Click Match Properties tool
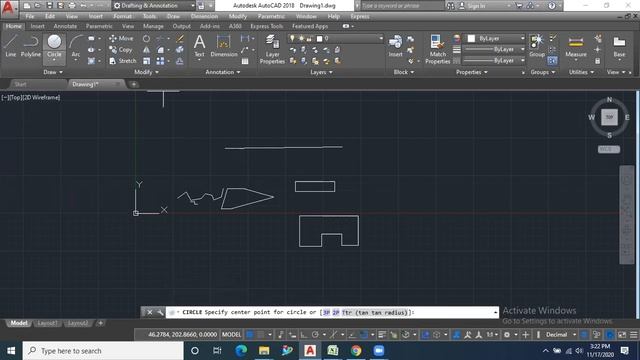640x360 pixels. [x=438, y=49]
